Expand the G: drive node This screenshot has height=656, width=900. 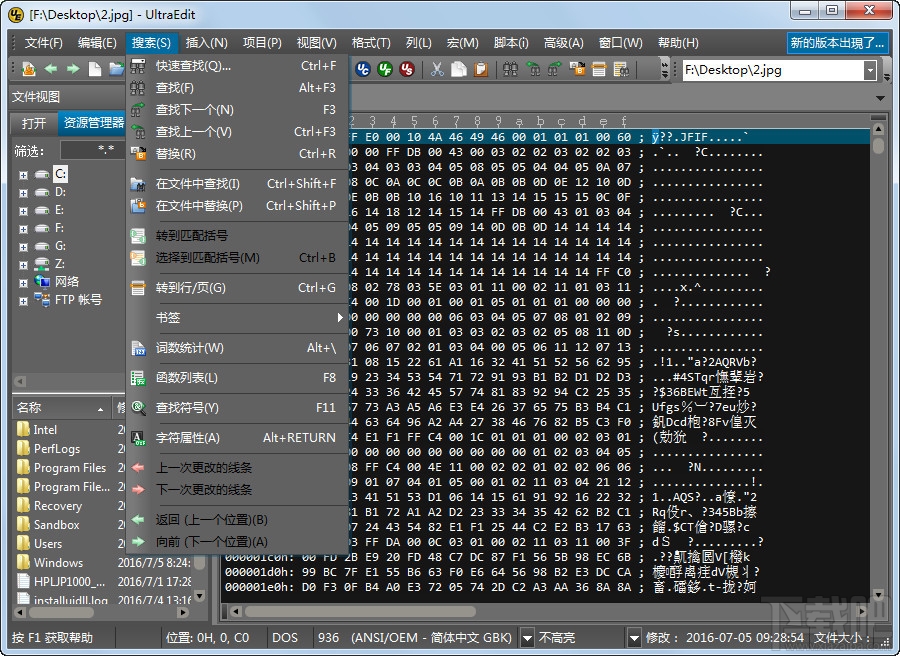(x=24, y=247)
